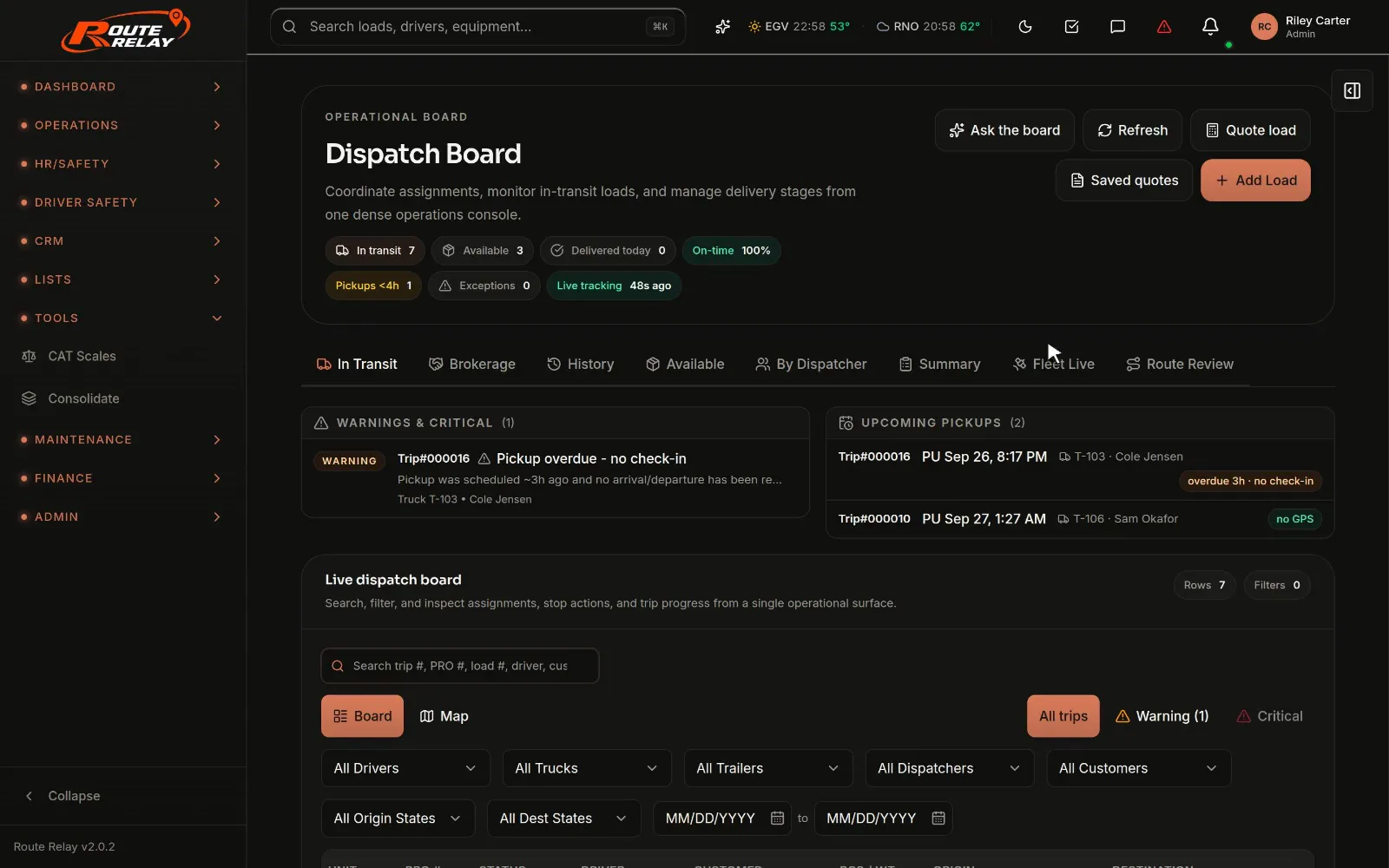
Task: Focus the global search loads field
Action: (477, 27)
